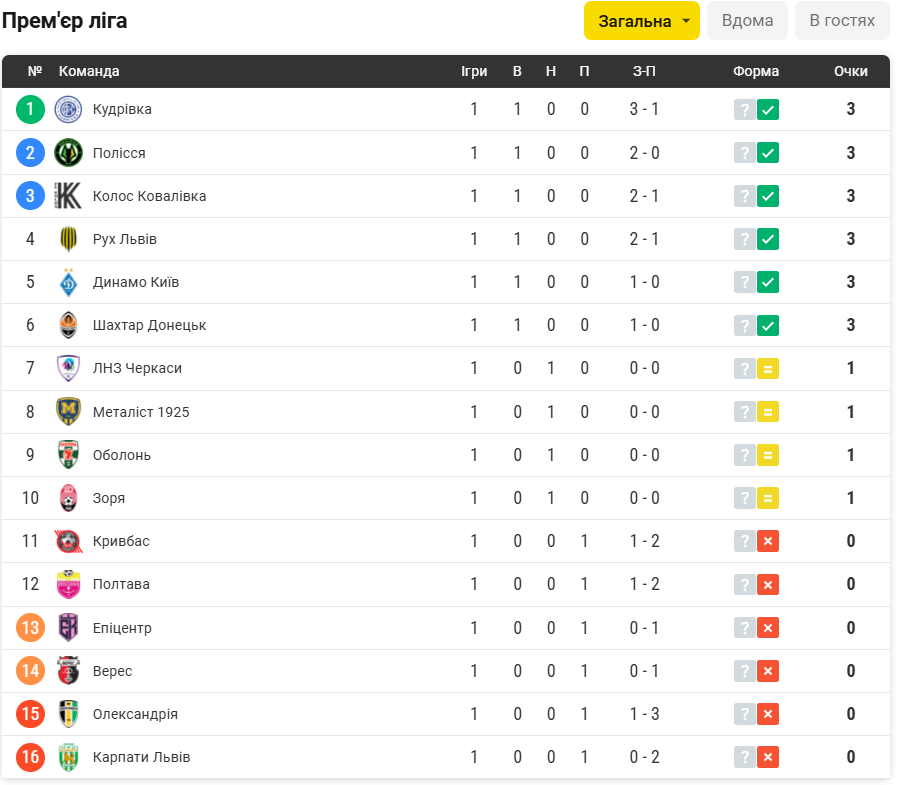Open the Загальна dropdown

point(642,21)
